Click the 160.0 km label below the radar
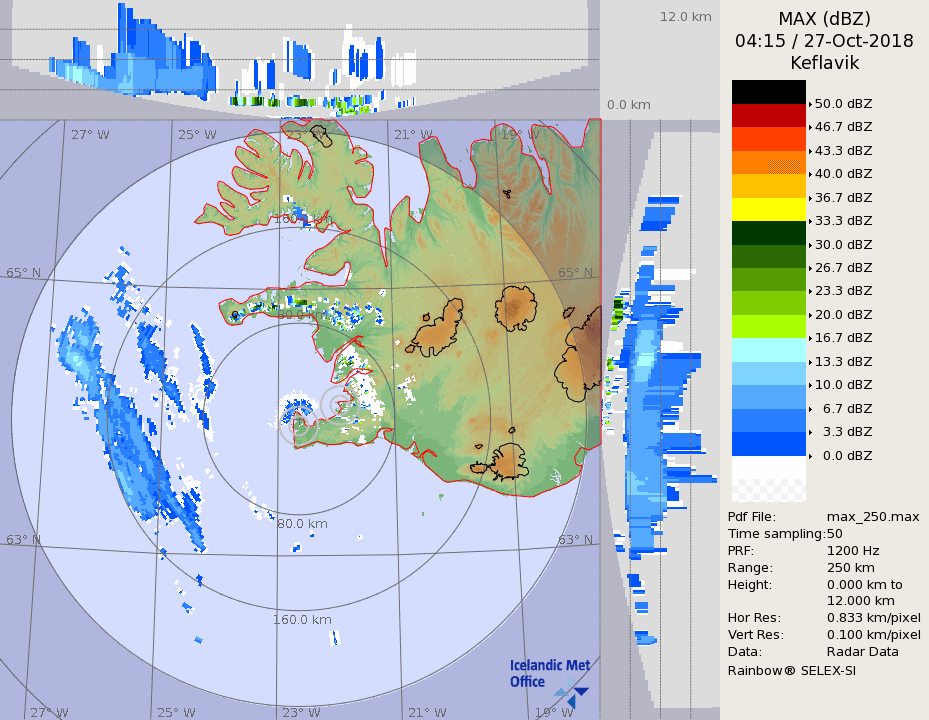 click(302, 620)
